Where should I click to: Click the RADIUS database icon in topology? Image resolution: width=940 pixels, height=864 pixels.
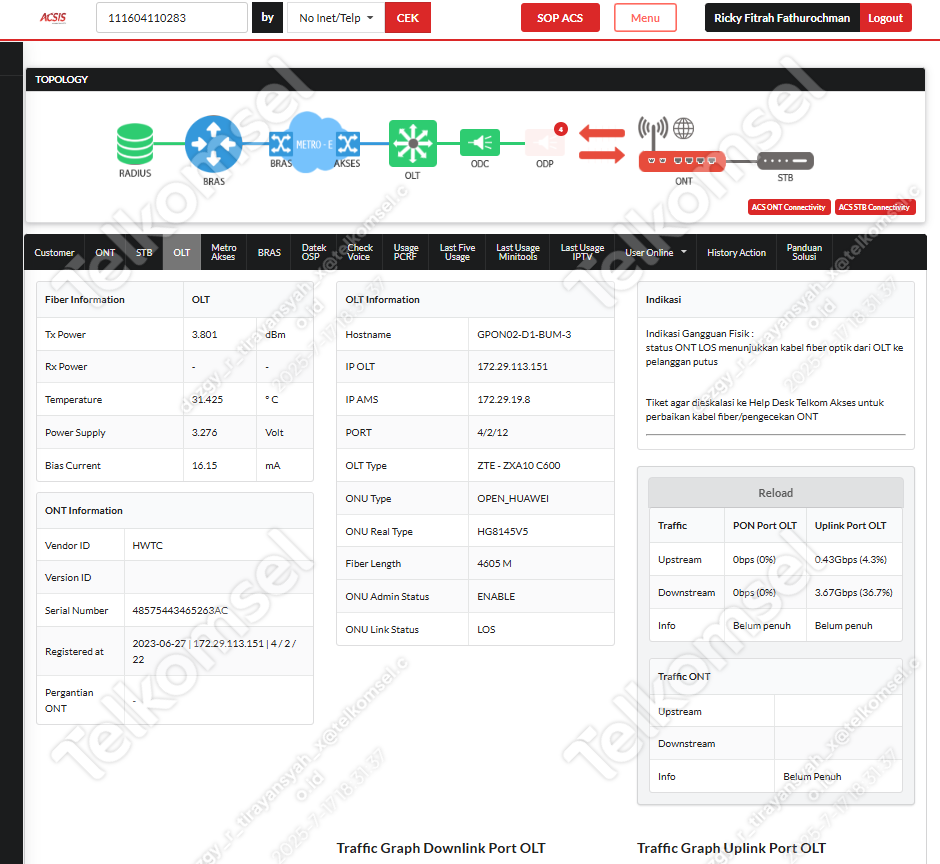pos(135,144)
